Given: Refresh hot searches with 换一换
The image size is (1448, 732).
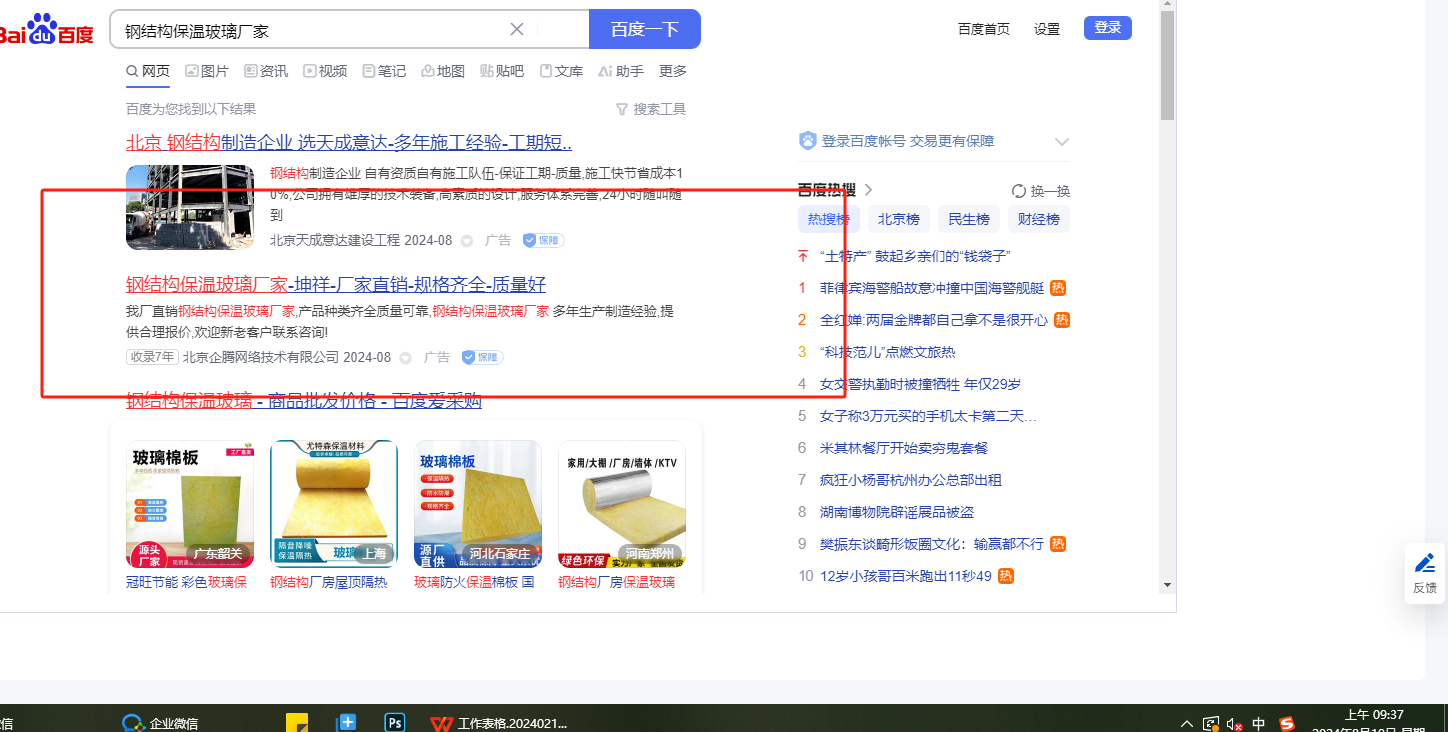Looking at the screenshot, I should (x=1041, y=191).
